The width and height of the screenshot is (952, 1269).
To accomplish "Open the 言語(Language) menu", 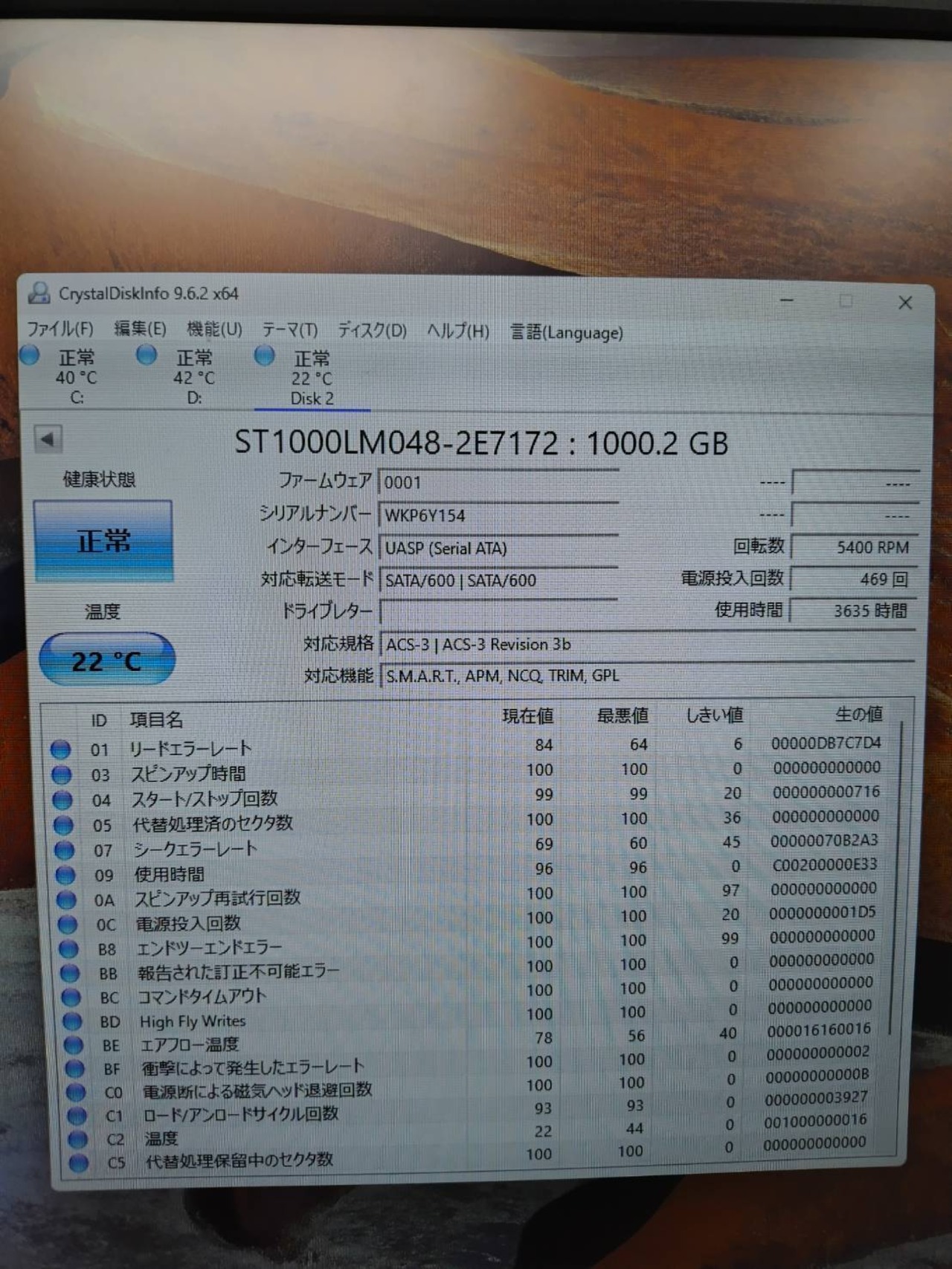I will [567, 332].
